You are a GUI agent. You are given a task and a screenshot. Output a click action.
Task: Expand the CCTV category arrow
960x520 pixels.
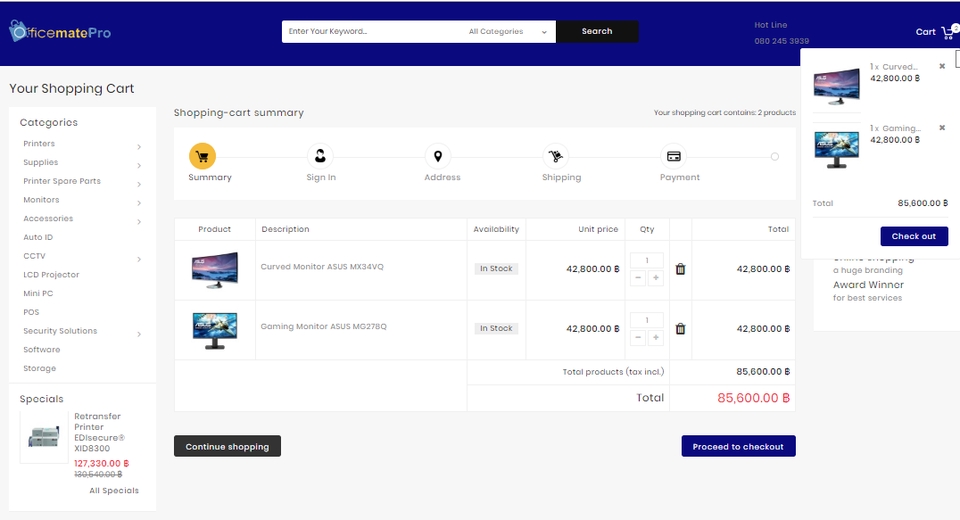tap(139, 259)
